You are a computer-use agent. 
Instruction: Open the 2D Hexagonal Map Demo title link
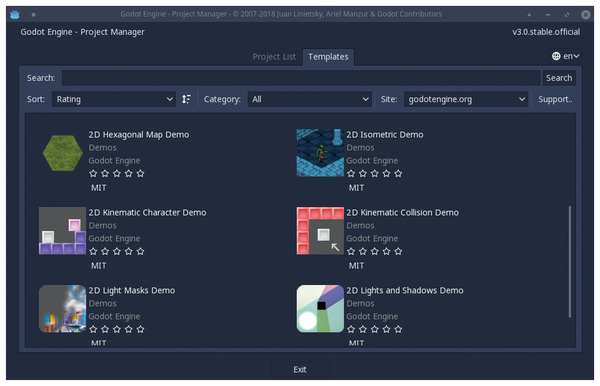click(x=139, y=135)
